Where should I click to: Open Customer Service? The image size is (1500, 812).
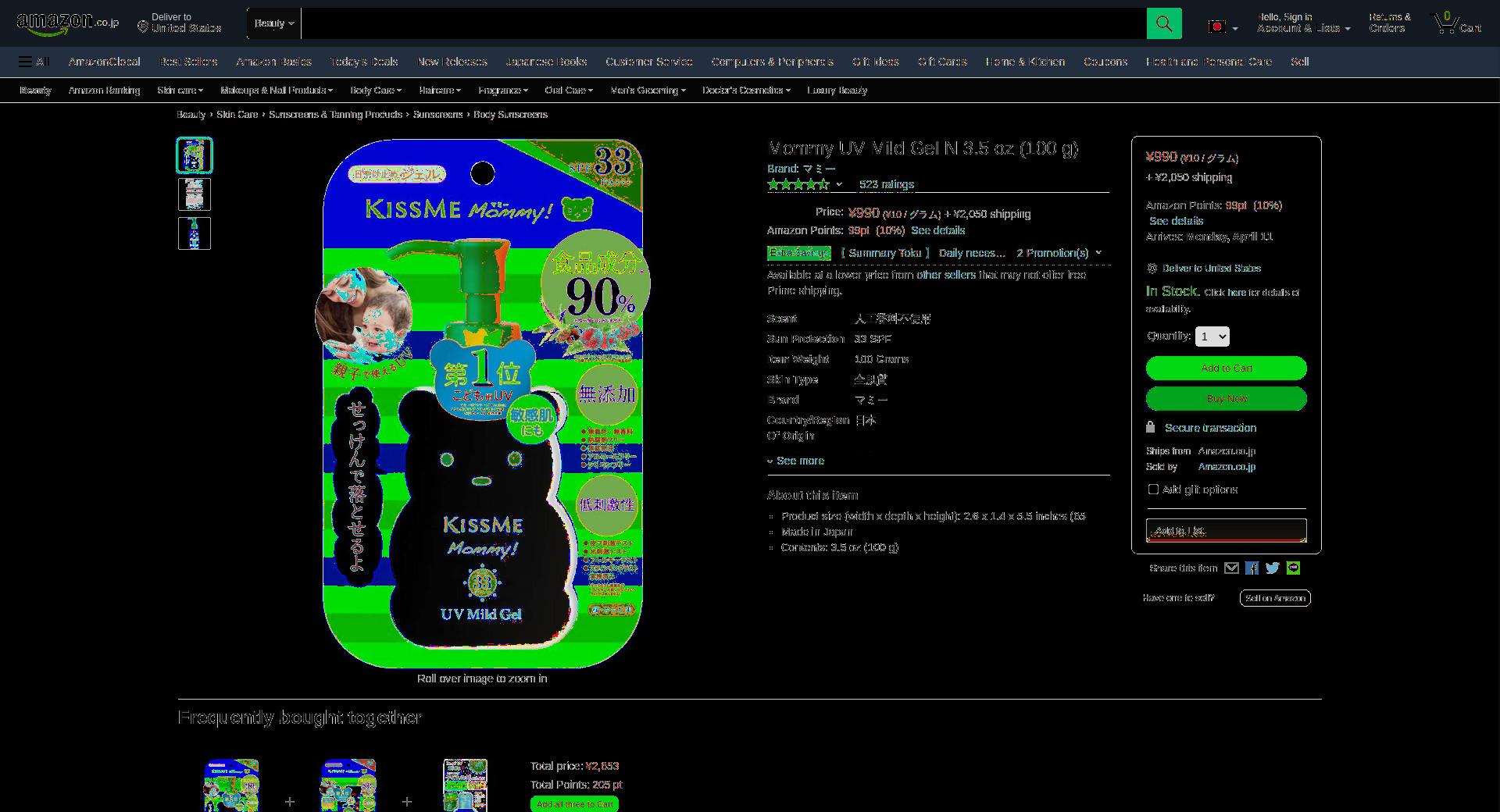tap(648, 62)
